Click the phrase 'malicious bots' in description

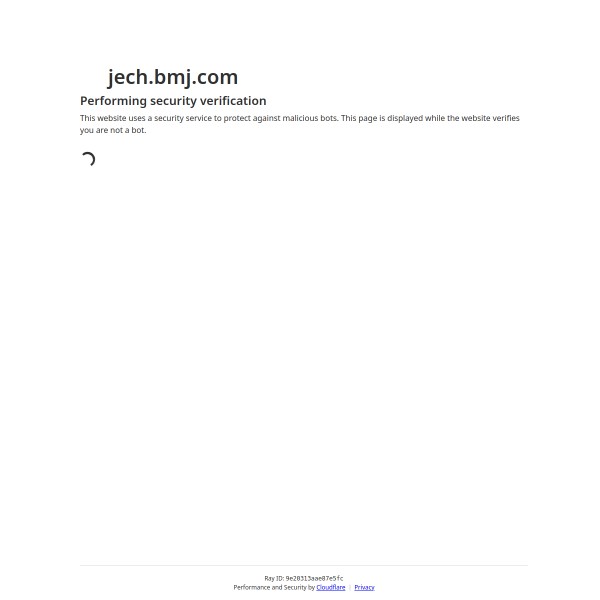pyautogui.click(x=310, y=118)
